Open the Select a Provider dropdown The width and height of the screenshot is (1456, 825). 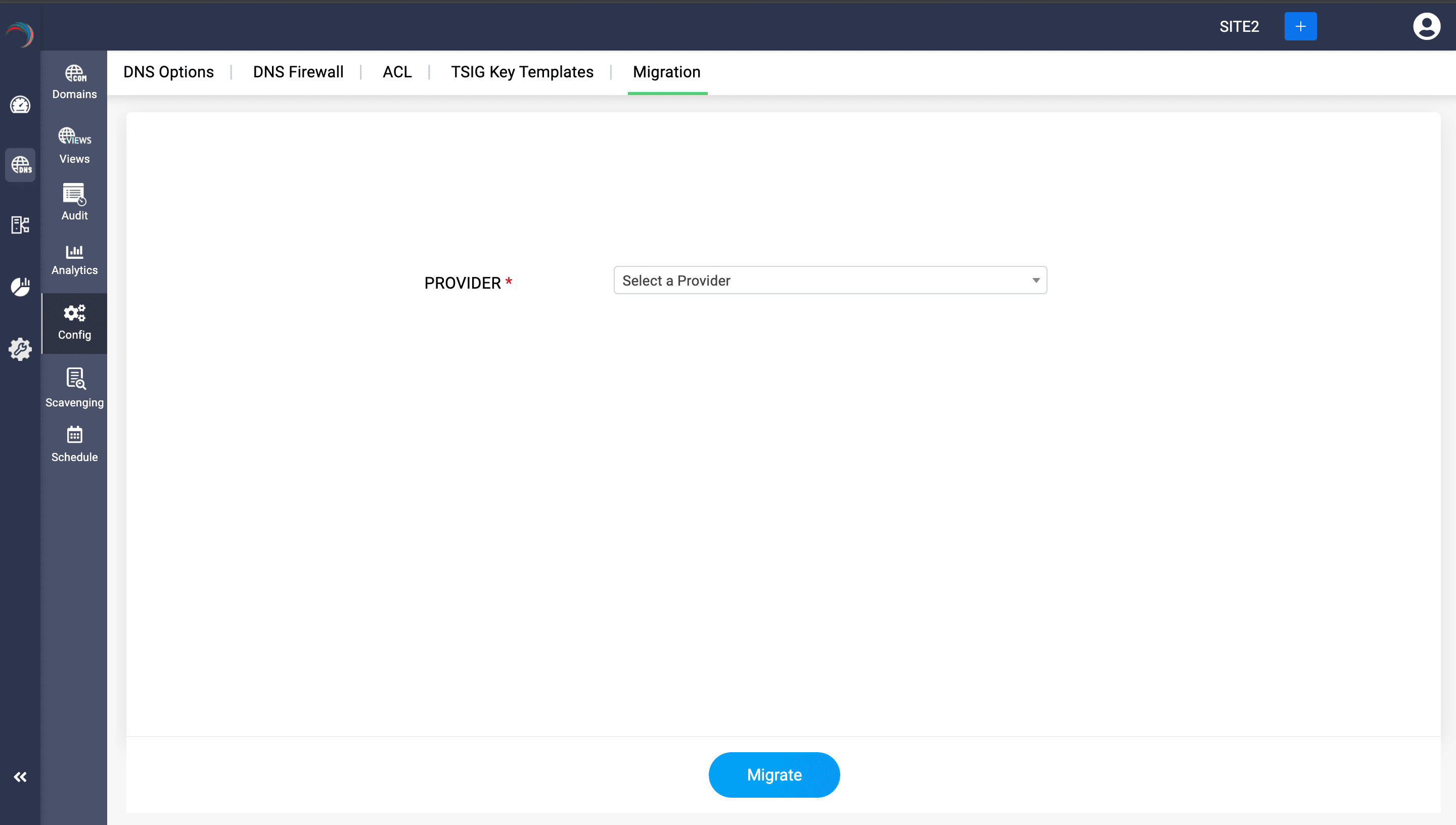830,281
